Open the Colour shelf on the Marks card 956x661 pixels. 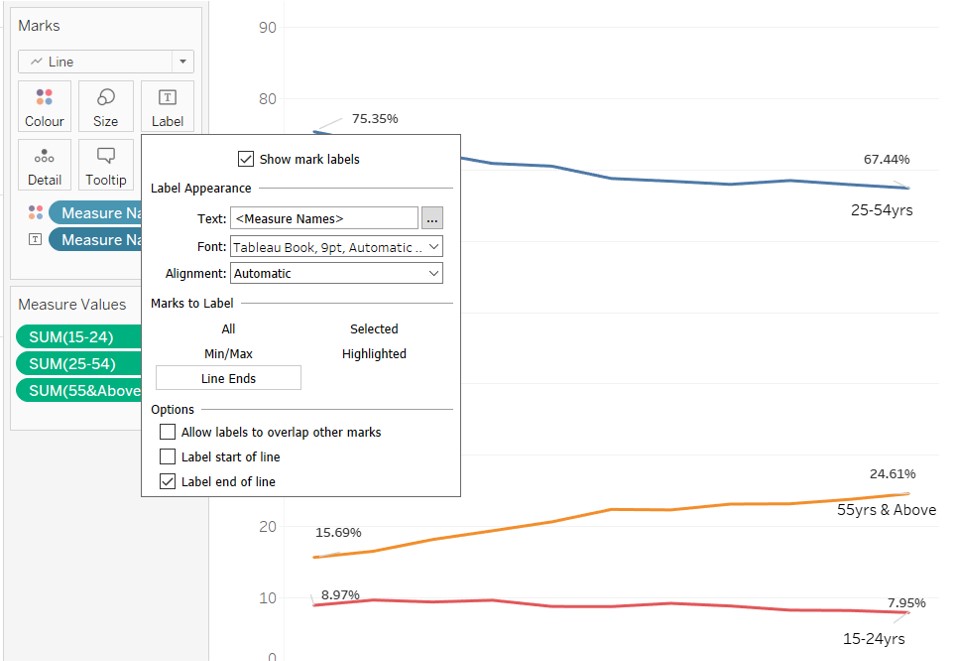coord(44,106)
